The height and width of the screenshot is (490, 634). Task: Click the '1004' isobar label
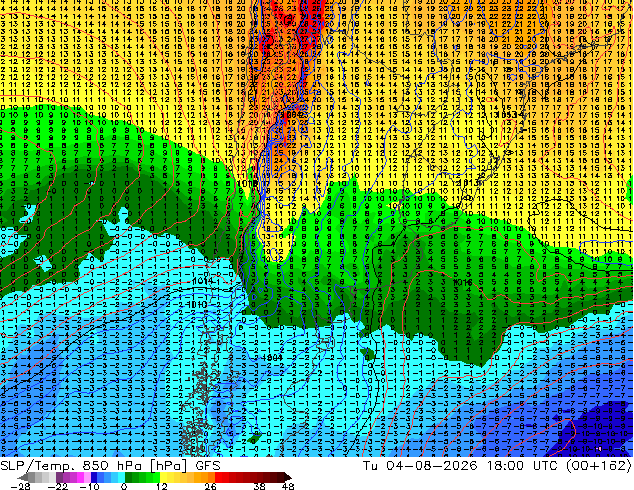click(x=272, y=357)
